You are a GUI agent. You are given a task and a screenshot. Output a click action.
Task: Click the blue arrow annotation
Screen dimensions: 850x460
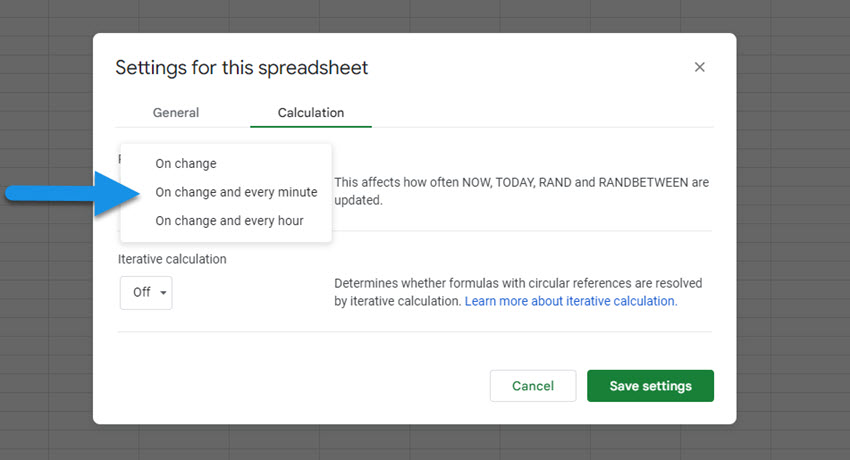[x=73, y=193]
